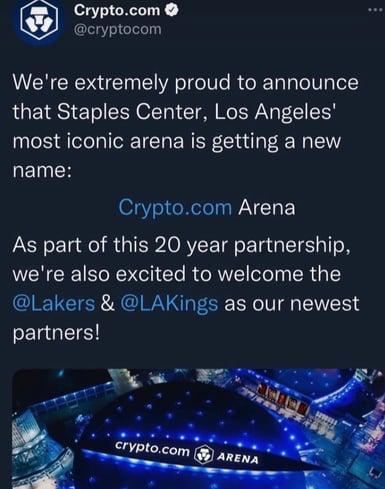Click the Crypto.com display name
385x489 pixels.
tap(117, 10)
